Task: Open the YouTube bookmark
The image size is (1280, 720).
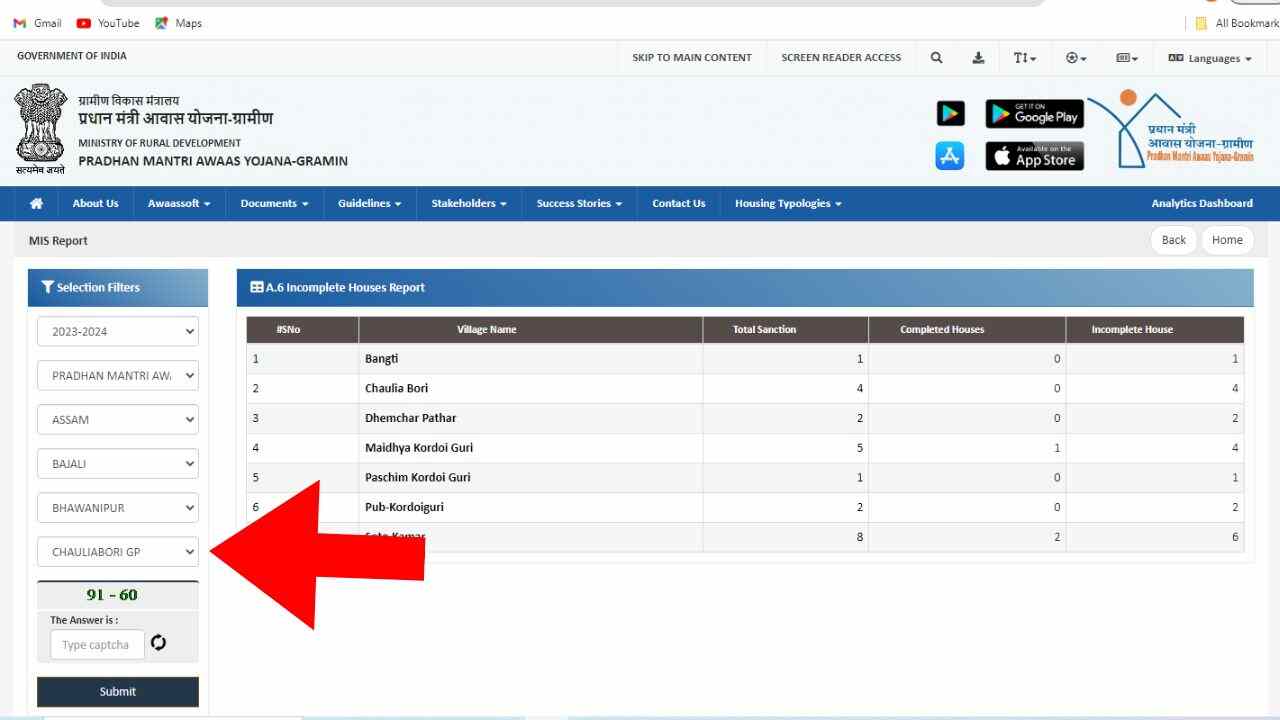Action: point(108,23)
